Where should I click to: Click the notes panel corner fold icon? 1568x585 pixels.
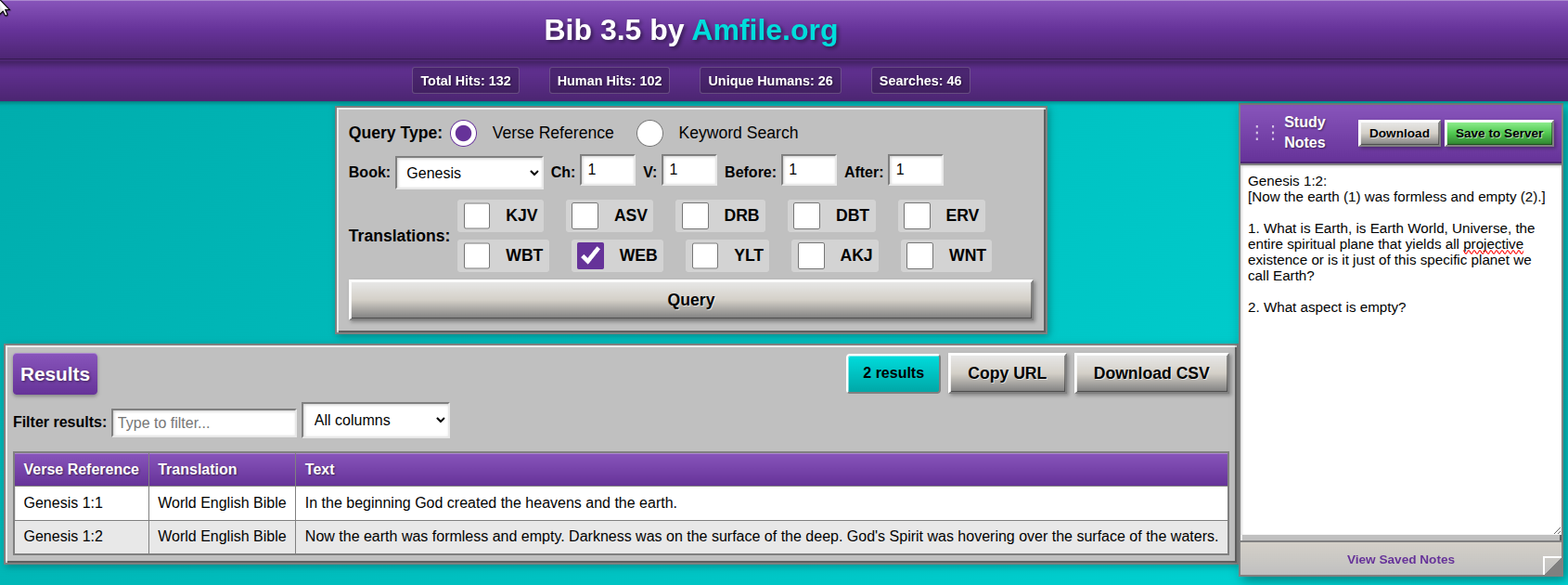point(1551,565)
